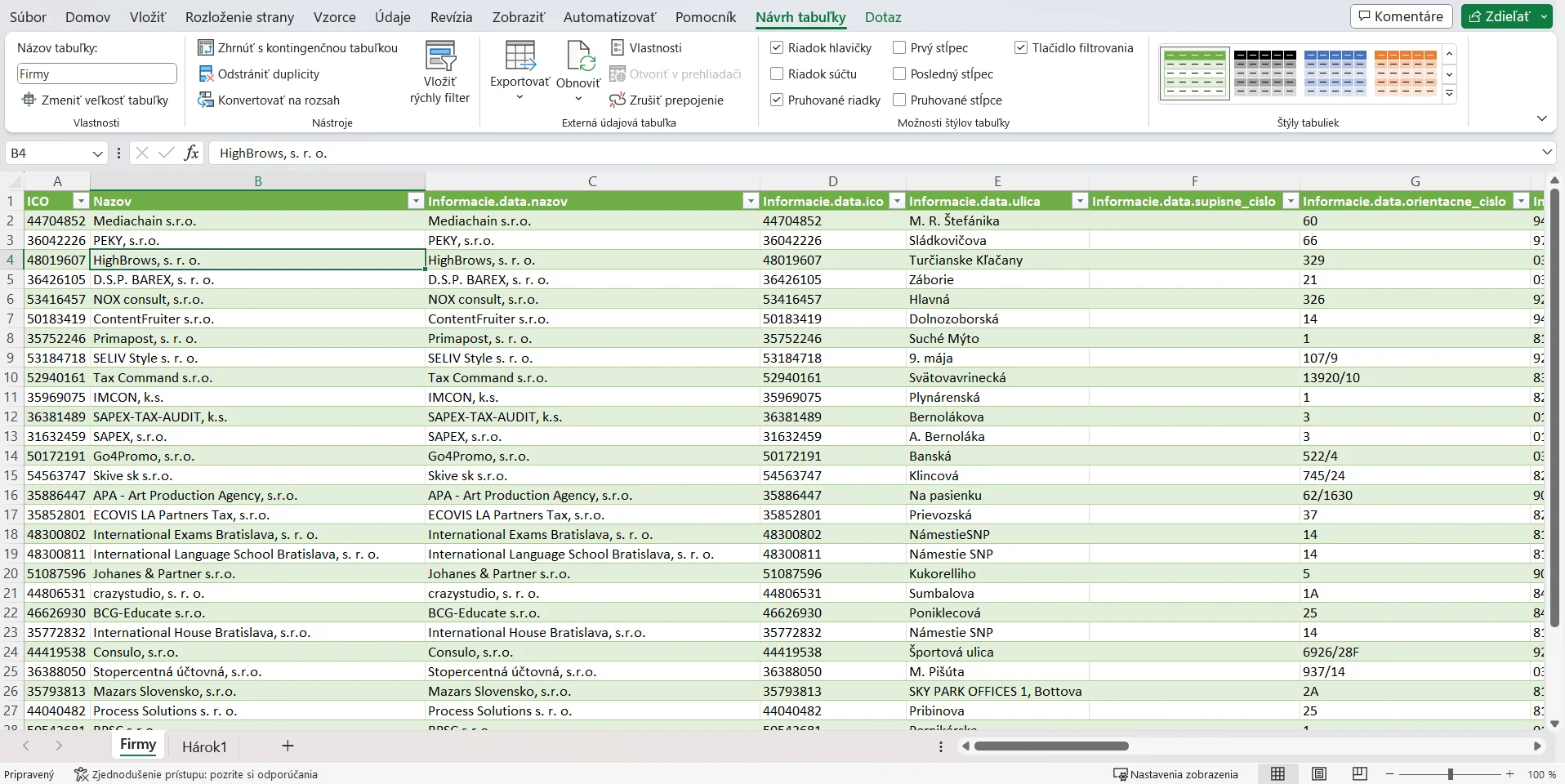Expand the formula bar chevron

coord(1547,153)
